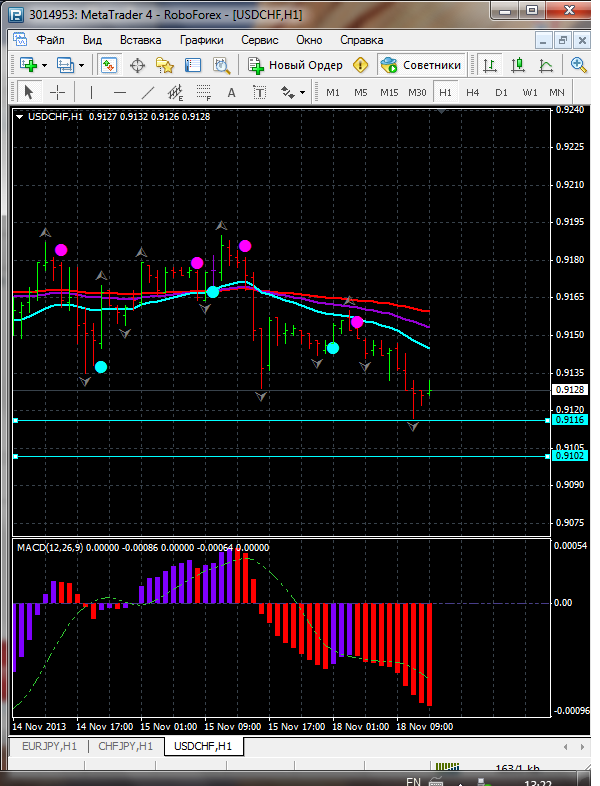Select the cyan horizontal line at 0.9116
Image resolution: width=600 pixels, height=786 pixels.
tap(281, 421)
